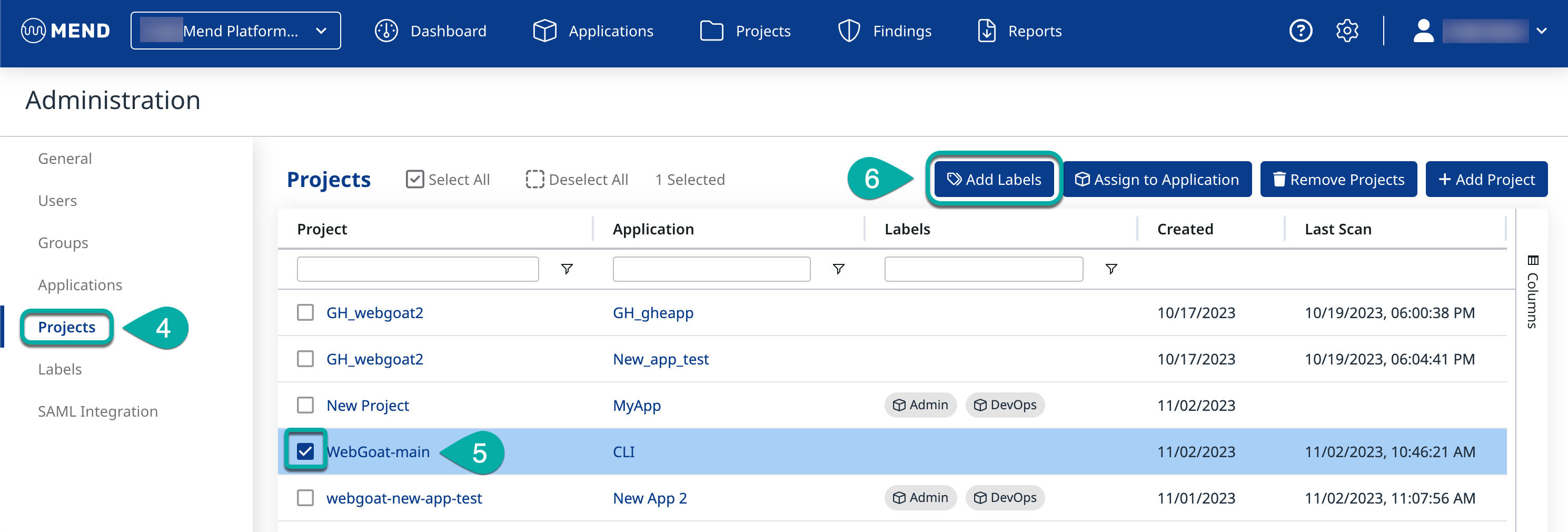1568x532 pixels.
Task: Tick the webgoat-new-app-test row checkbox
Action: point(305,497)
